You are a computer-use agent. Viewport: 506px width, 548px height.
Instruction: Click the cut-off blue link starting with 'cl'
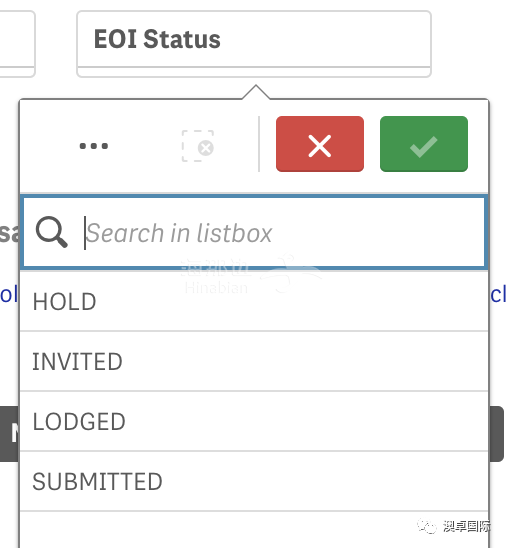coord(498,295)
